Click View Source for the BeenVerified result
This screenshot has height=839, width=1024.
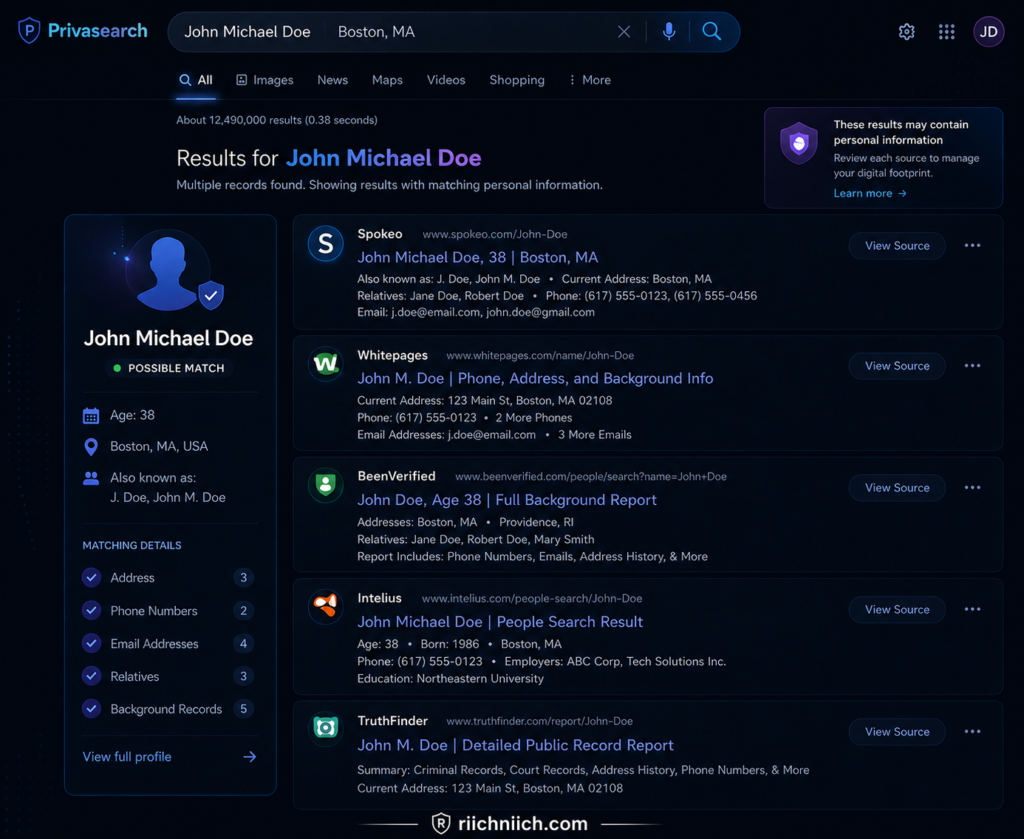pyautogui.click(x=897, y=488)
